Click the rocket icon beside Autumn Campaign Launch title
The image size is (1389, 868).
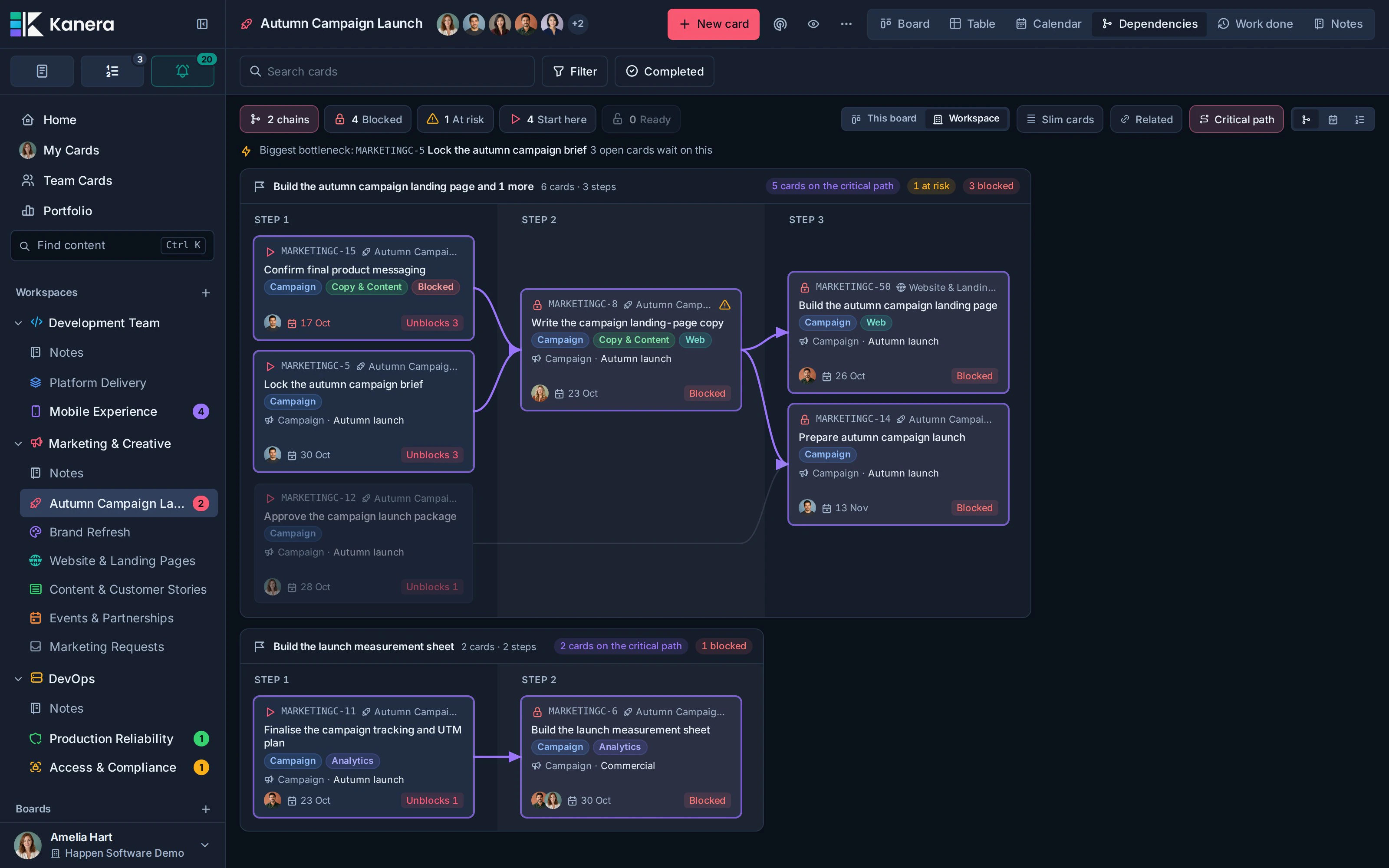tap(246, 23)
